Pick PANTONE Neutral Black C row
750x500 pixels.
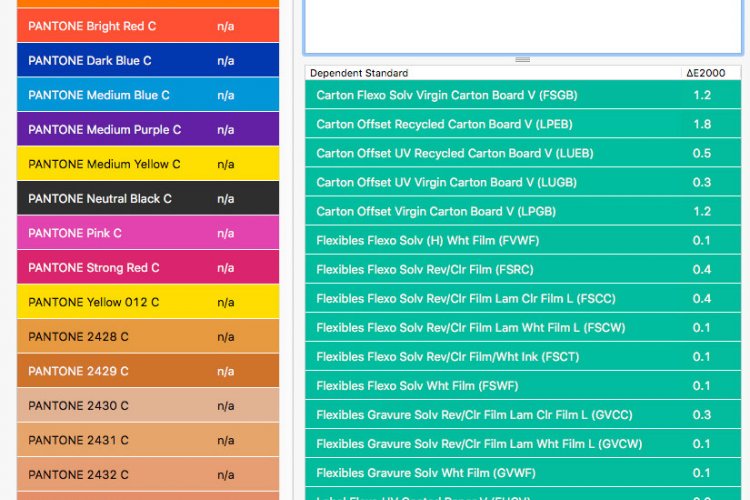pos(148,198)
